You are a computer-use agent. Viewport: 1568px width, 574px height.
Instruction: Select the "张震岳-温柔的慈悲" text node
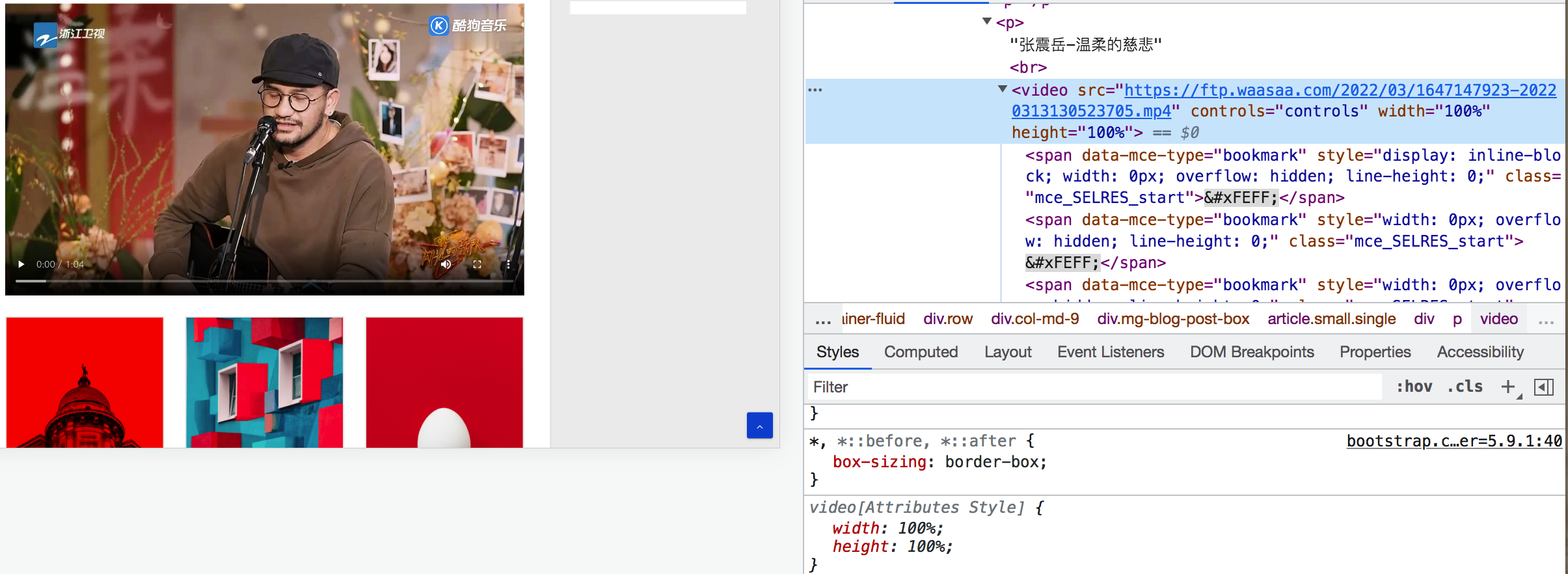(x=1085, y=44)
